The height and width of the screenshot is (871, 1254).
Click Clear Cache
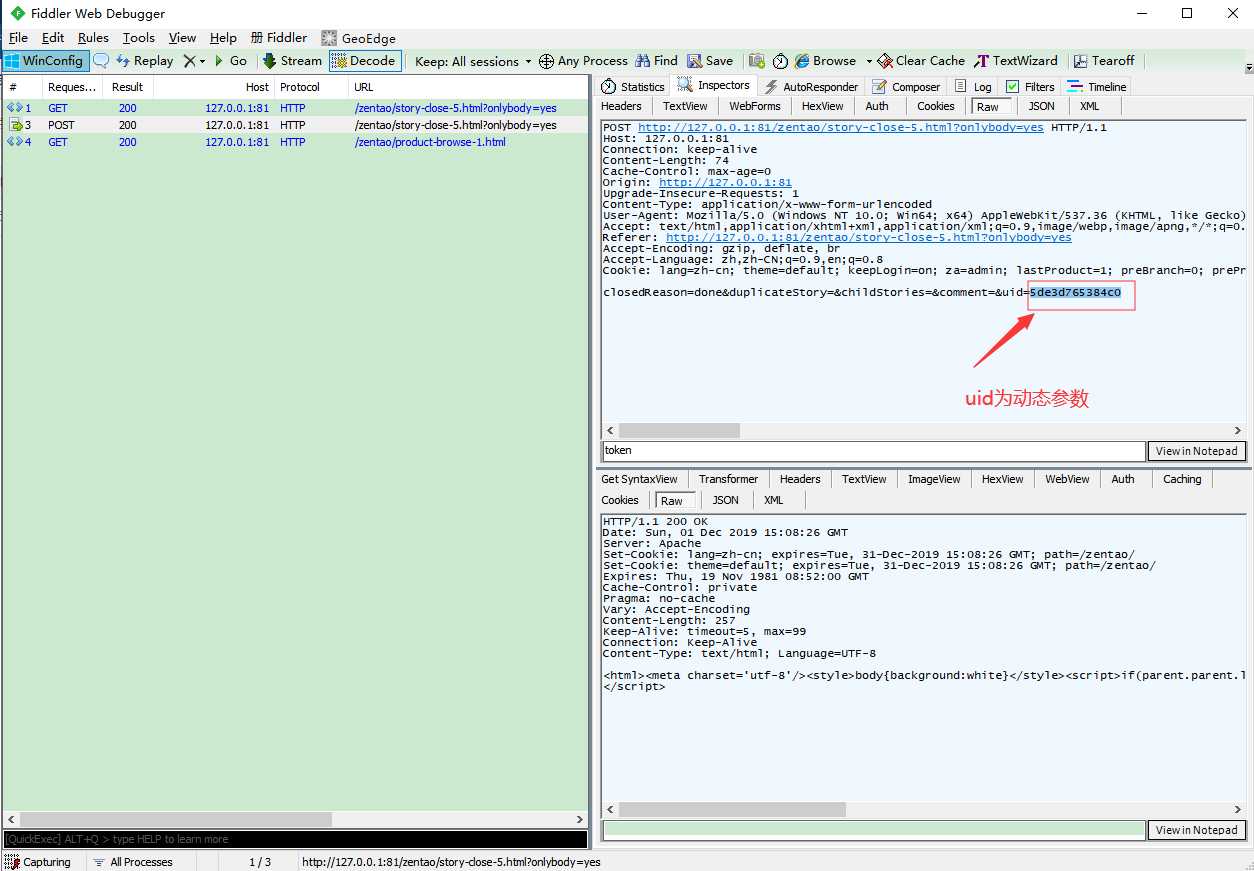(921, 61)
